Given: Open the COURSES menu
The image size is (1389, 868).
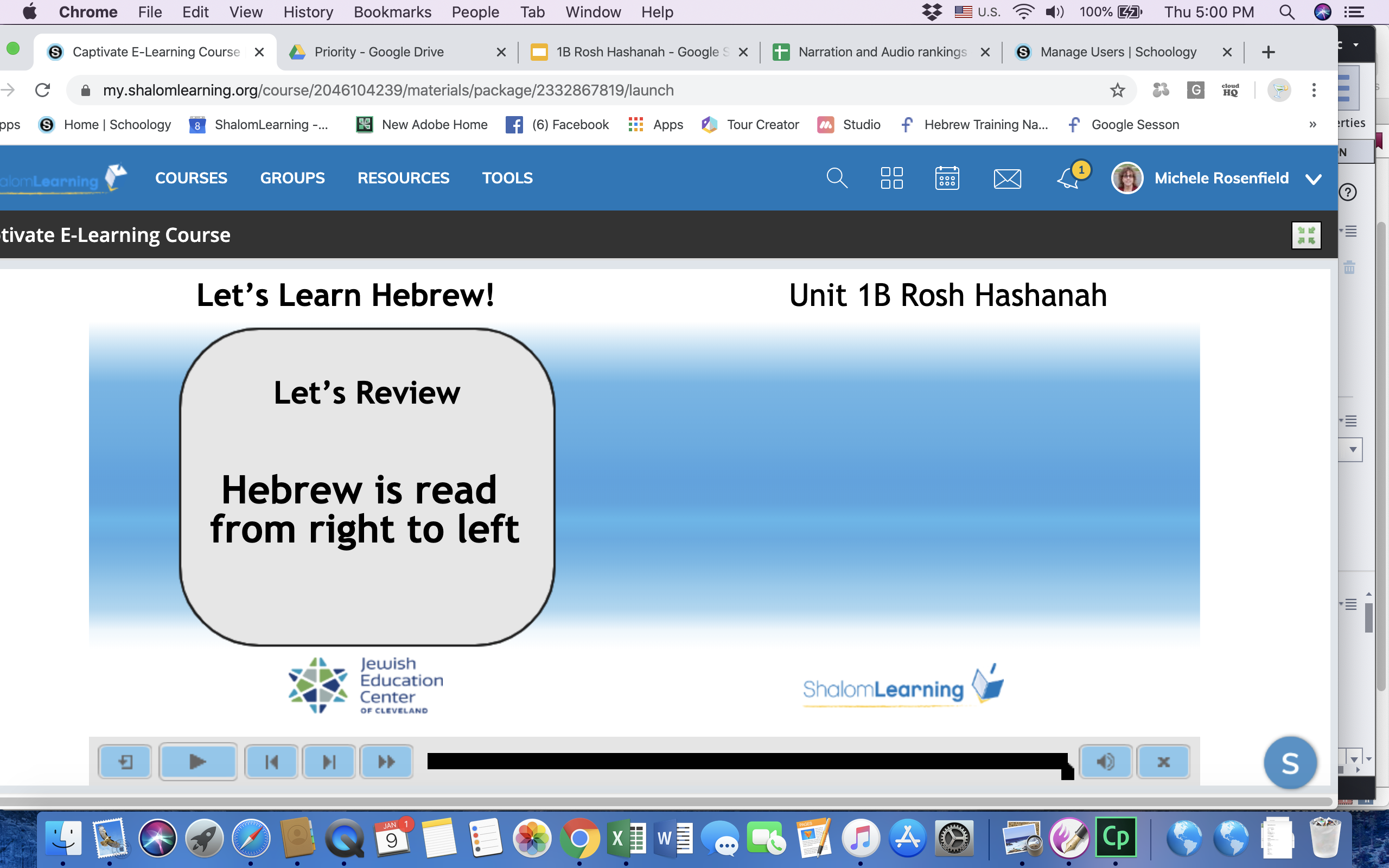Looking at the screenshot, I should pyautogui.click(x=191, y=178).
